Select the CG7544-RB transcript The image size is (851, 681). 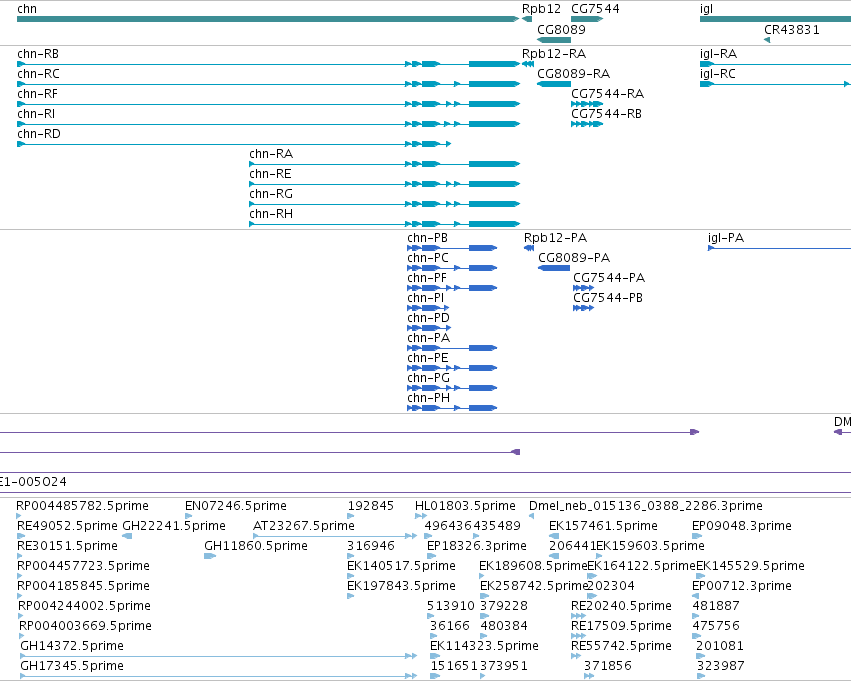pyautogui.click(x=587, y=124)
